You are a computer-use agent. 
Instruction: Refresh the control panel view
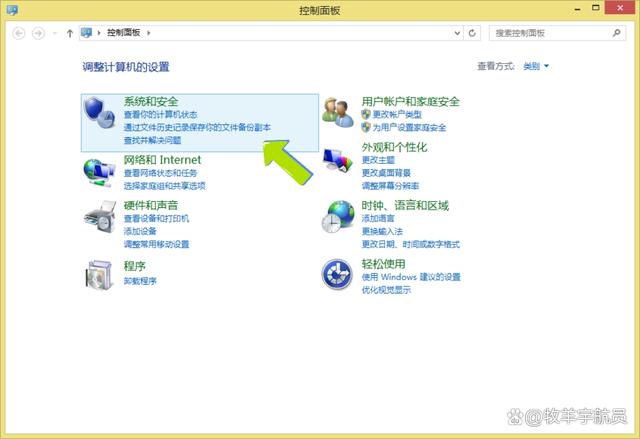[x=472, y=33]
